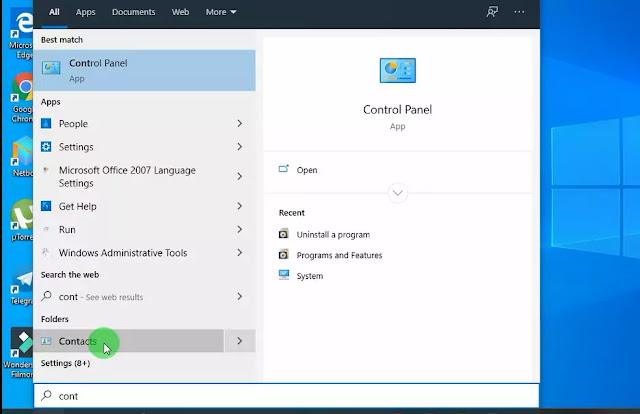This screenshot has width=640, height=414.
Task: Expand the Windows Administrative Tools arrow
Action: point(240,253)
